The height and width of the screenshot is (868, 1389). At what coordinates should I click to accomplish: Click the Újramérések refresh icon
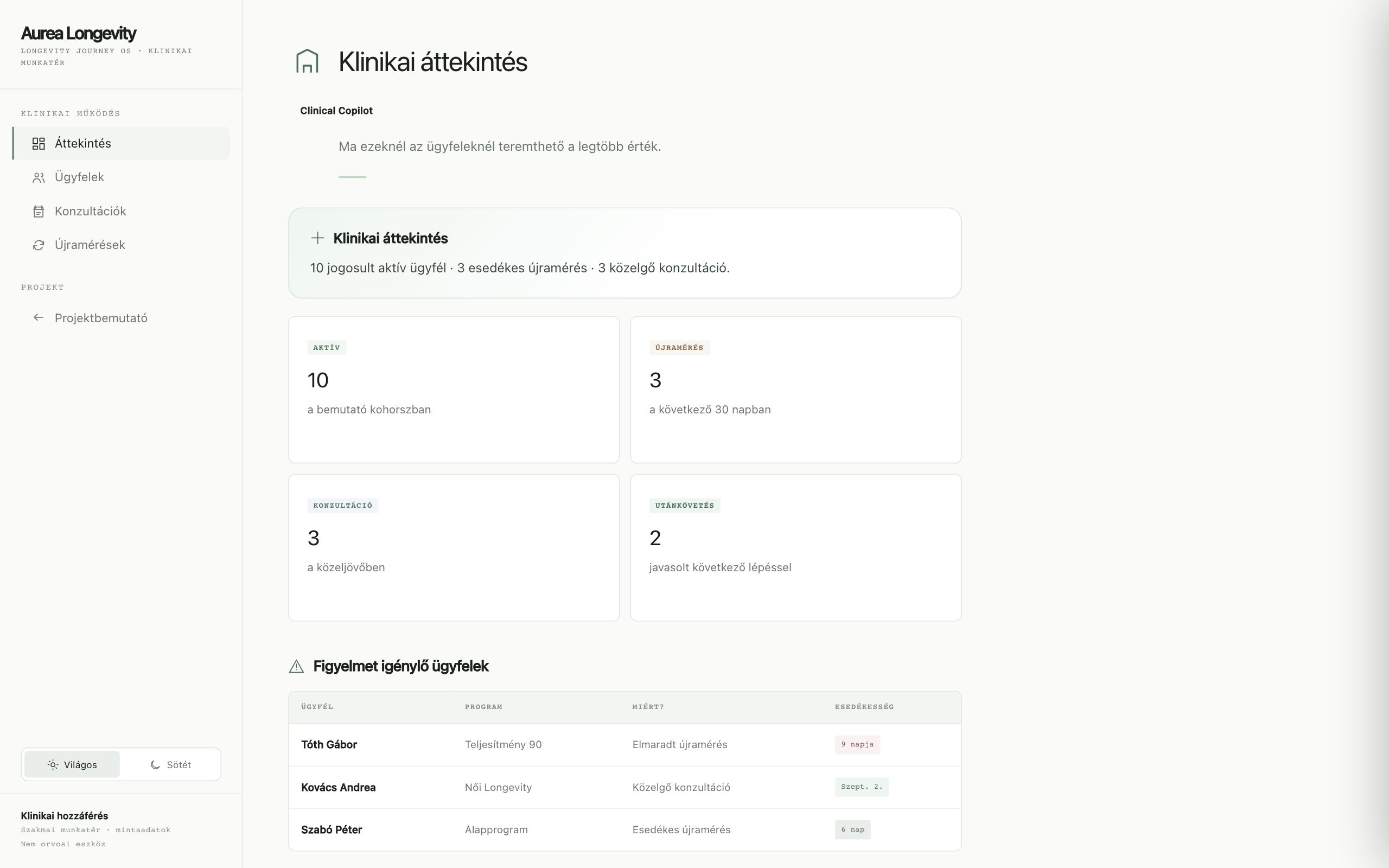pos(39,245)
